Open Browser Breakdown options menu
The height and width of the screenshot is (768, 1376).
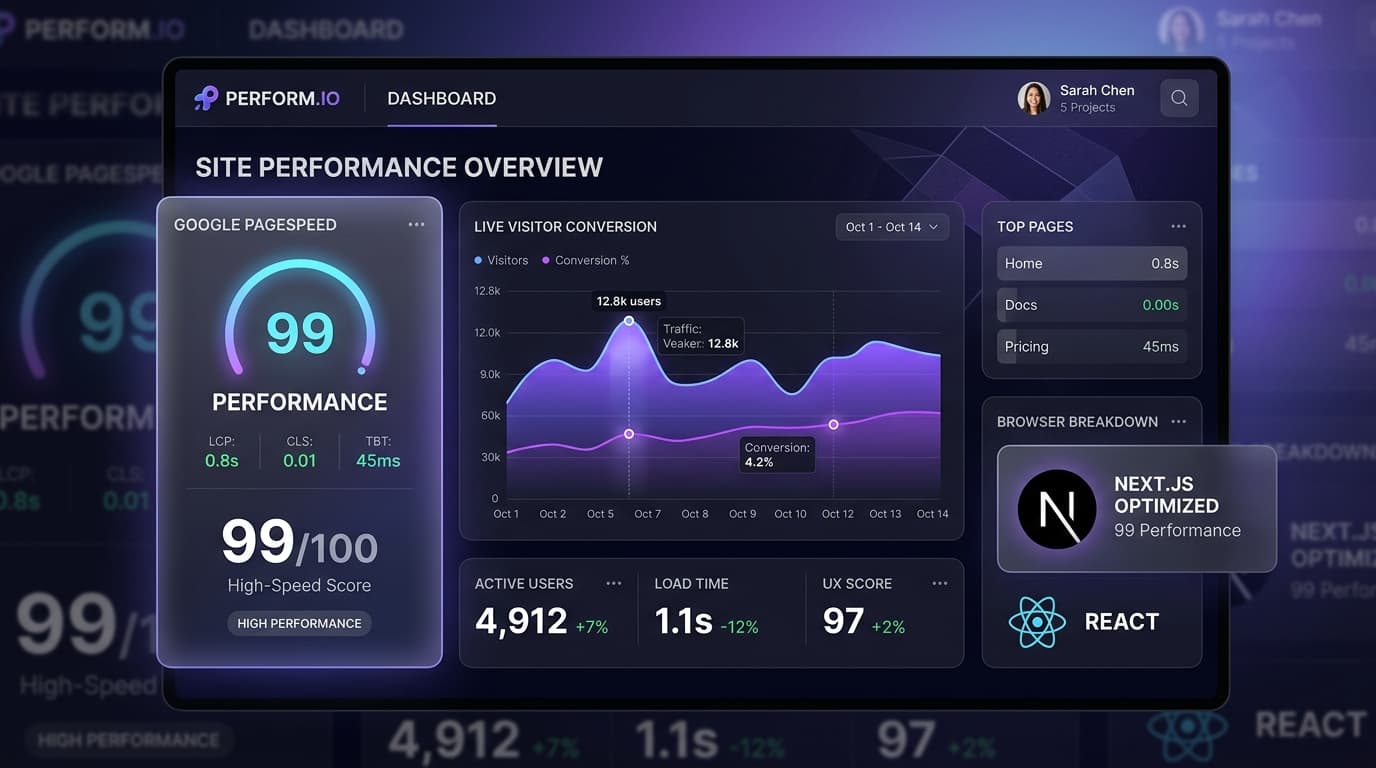click(x=1178, y=422)
